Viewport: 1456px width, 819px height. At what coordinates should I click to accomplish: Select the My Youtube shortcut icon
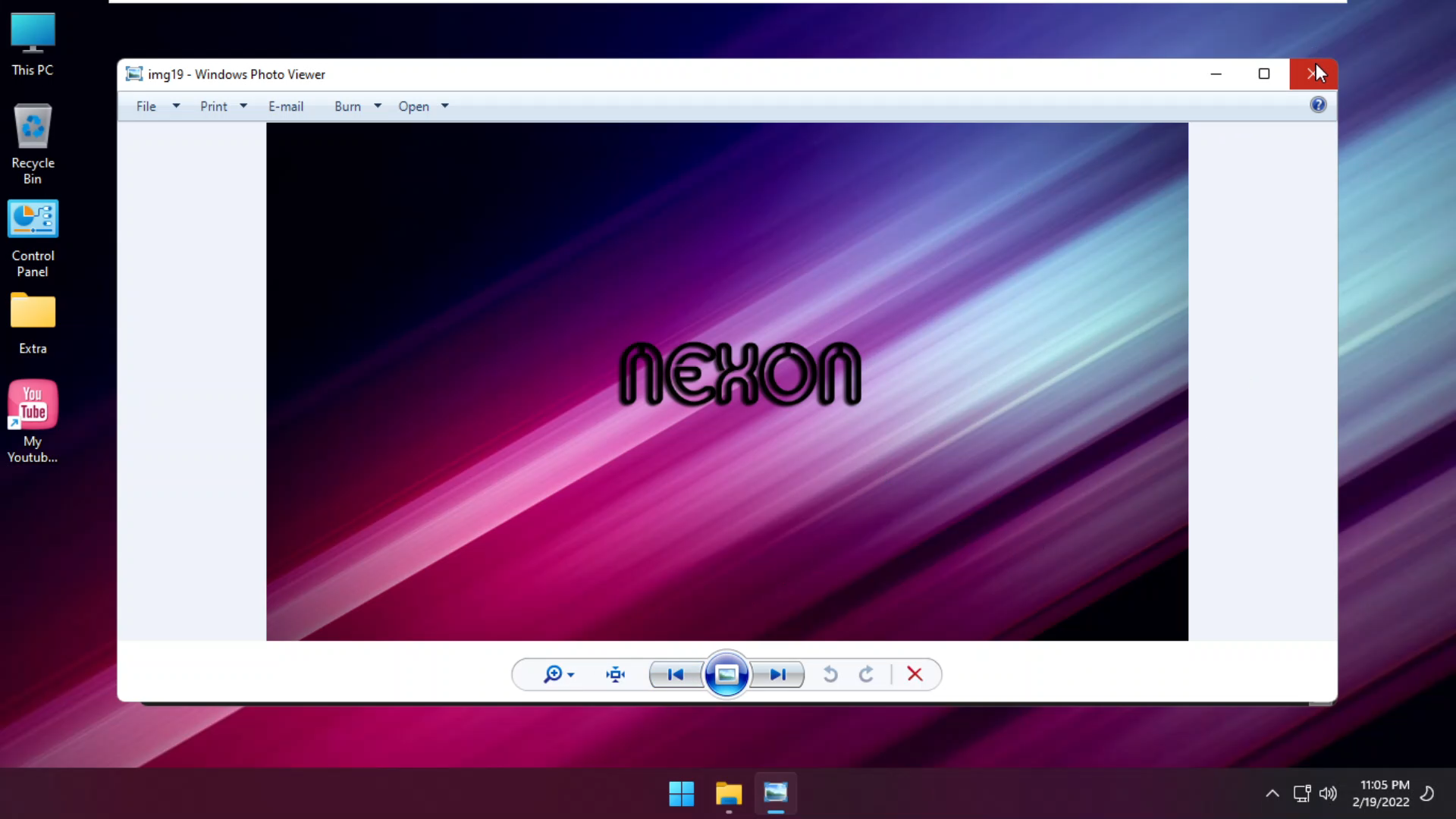33,422
